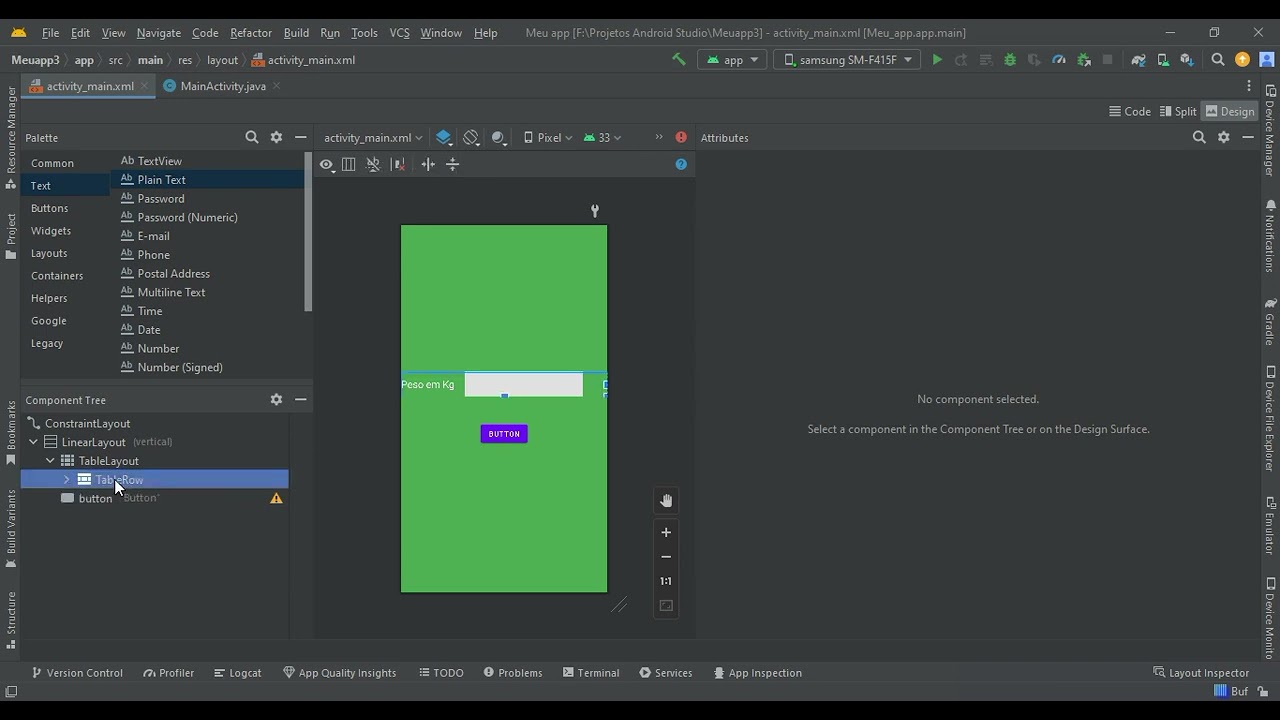
Task: Search attributes with magnifier icon
Action: [1199, 137]
